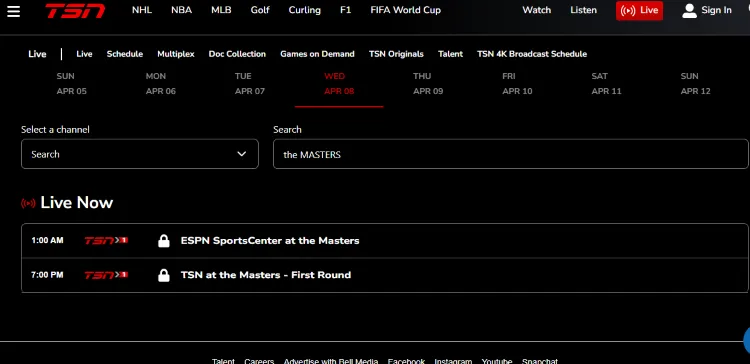Screen dimensions: 750x364
Task: Open the F1 section
Action: point(345,10)
